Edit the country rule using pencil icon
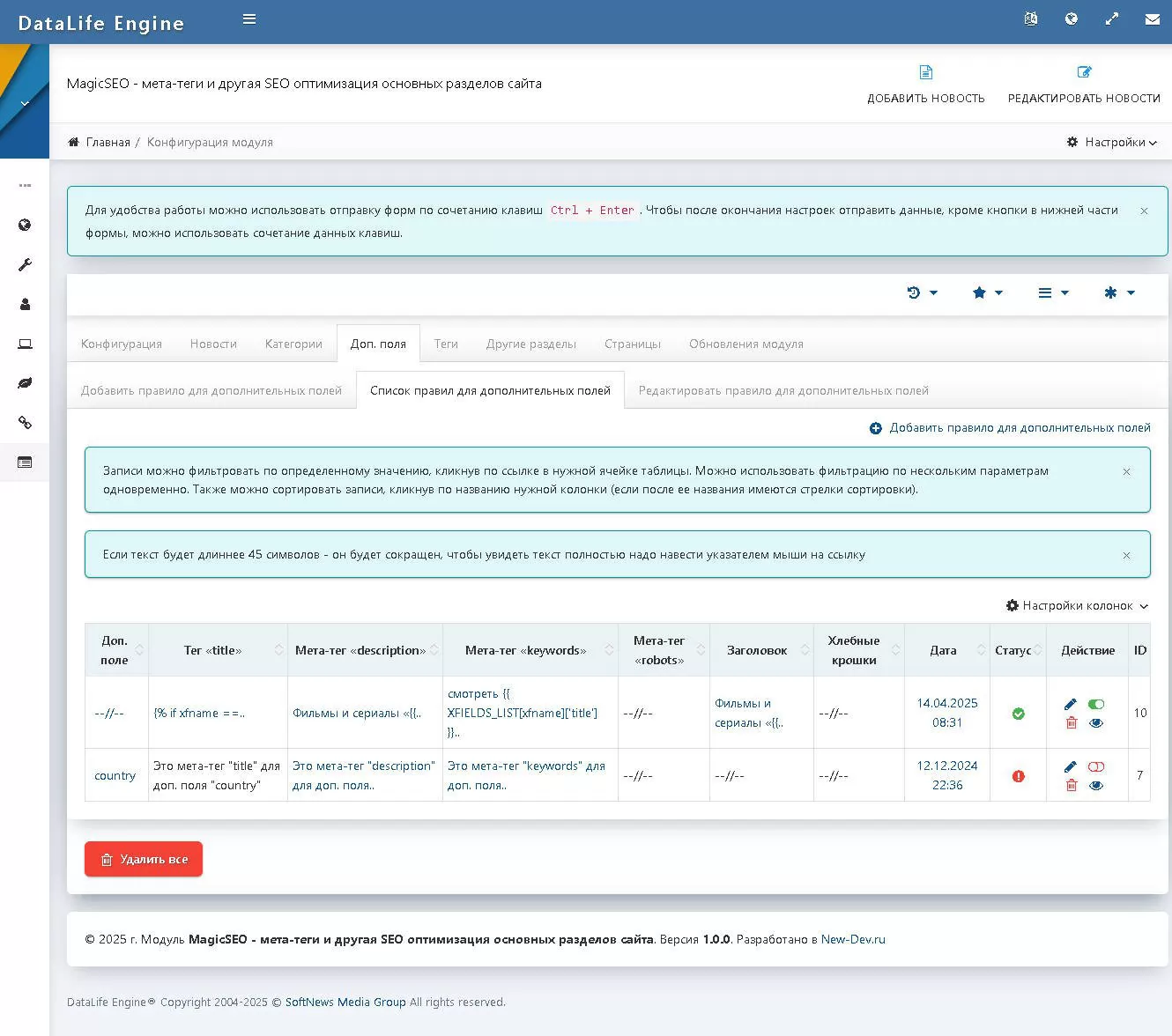 pyautogui.click(x=1071, y=766)
